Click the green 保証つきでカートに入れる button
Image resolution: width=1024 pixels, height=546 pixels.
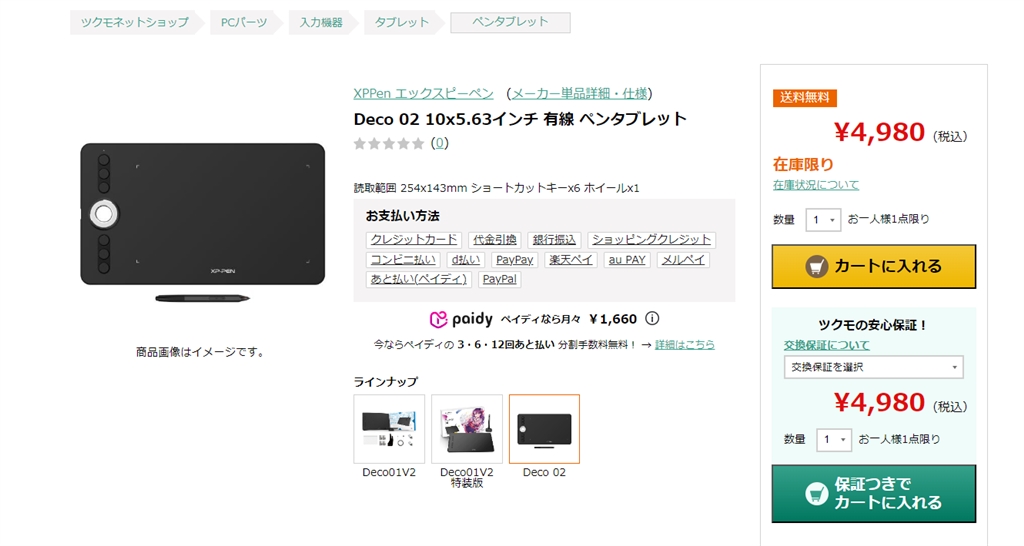[874, 494]
